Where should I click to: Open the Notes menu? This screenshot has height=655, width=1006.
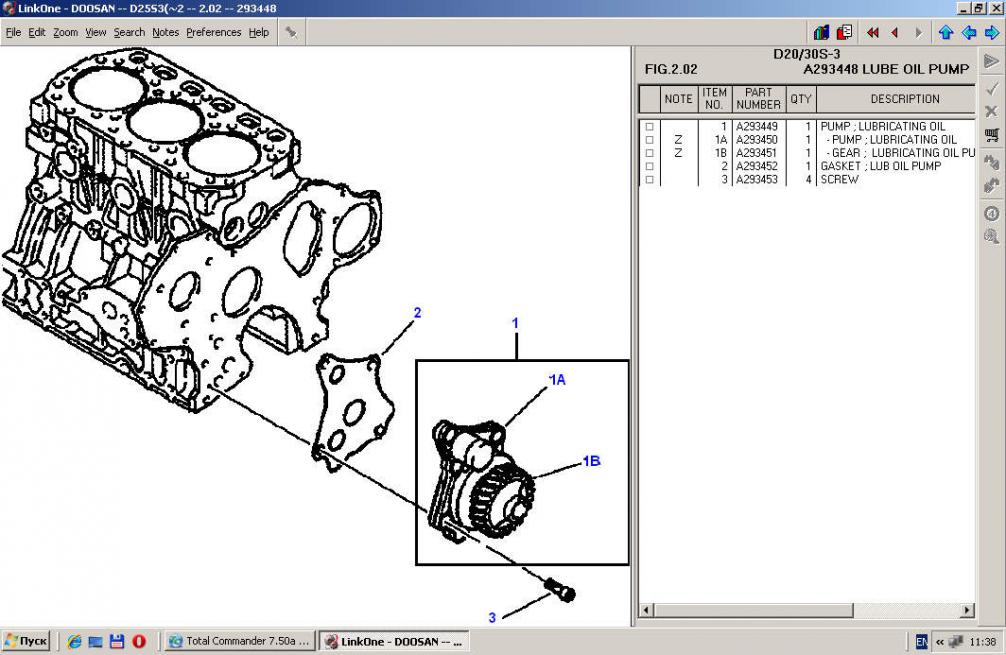166,32
